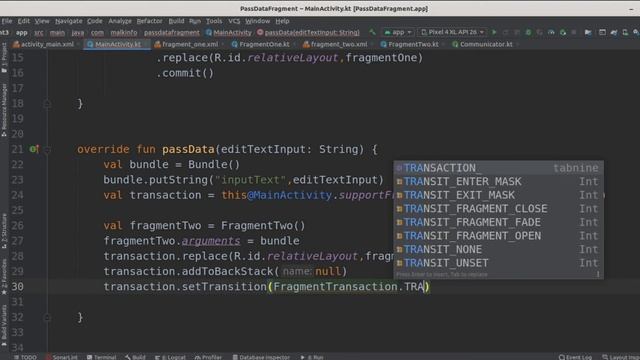Choose TRANSIT_UNSET from completion list
This screenshot has height=360, width=640.
point(498,263)
